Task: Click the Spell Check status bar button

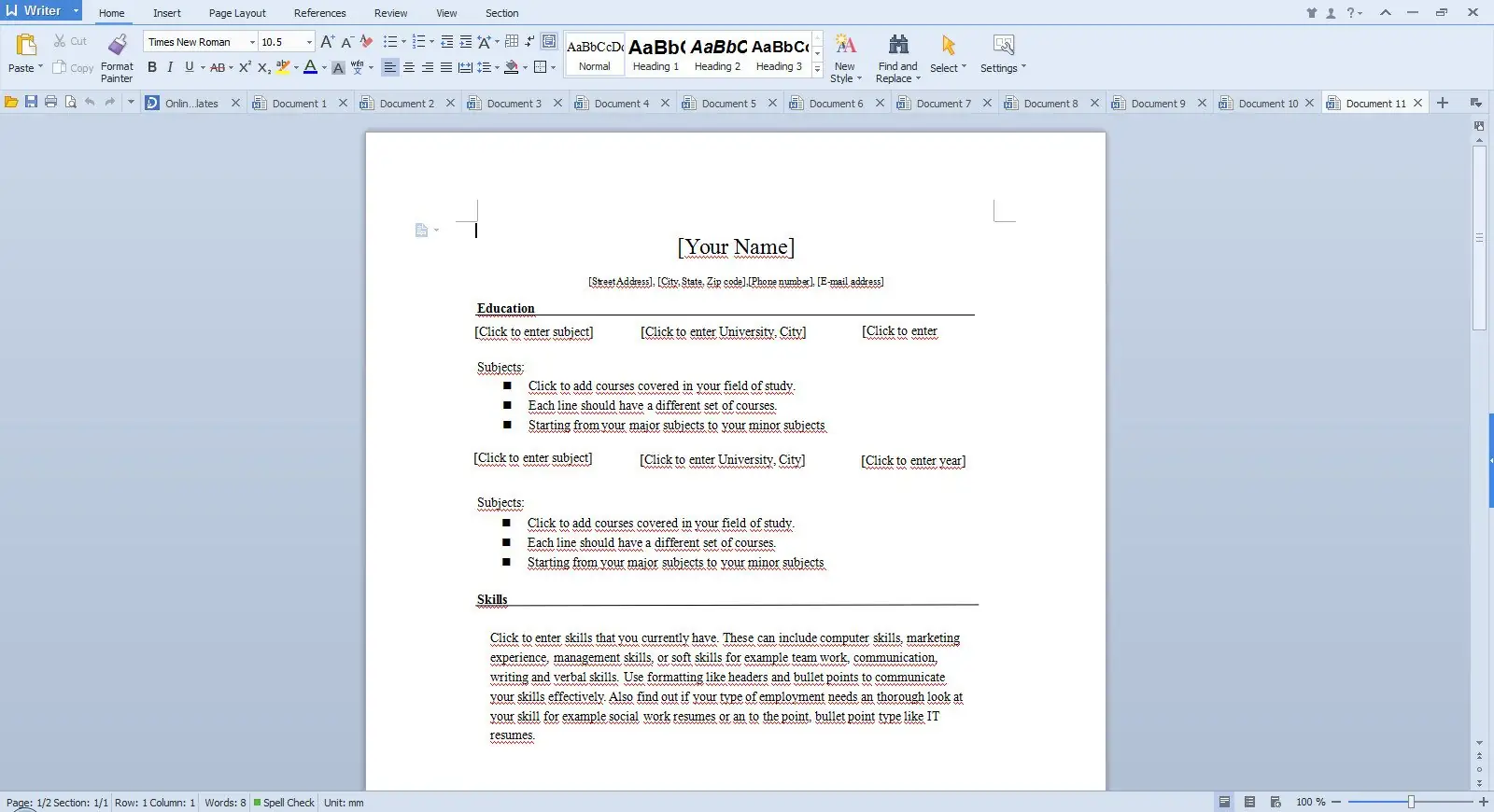Action: tap(284, 803)
